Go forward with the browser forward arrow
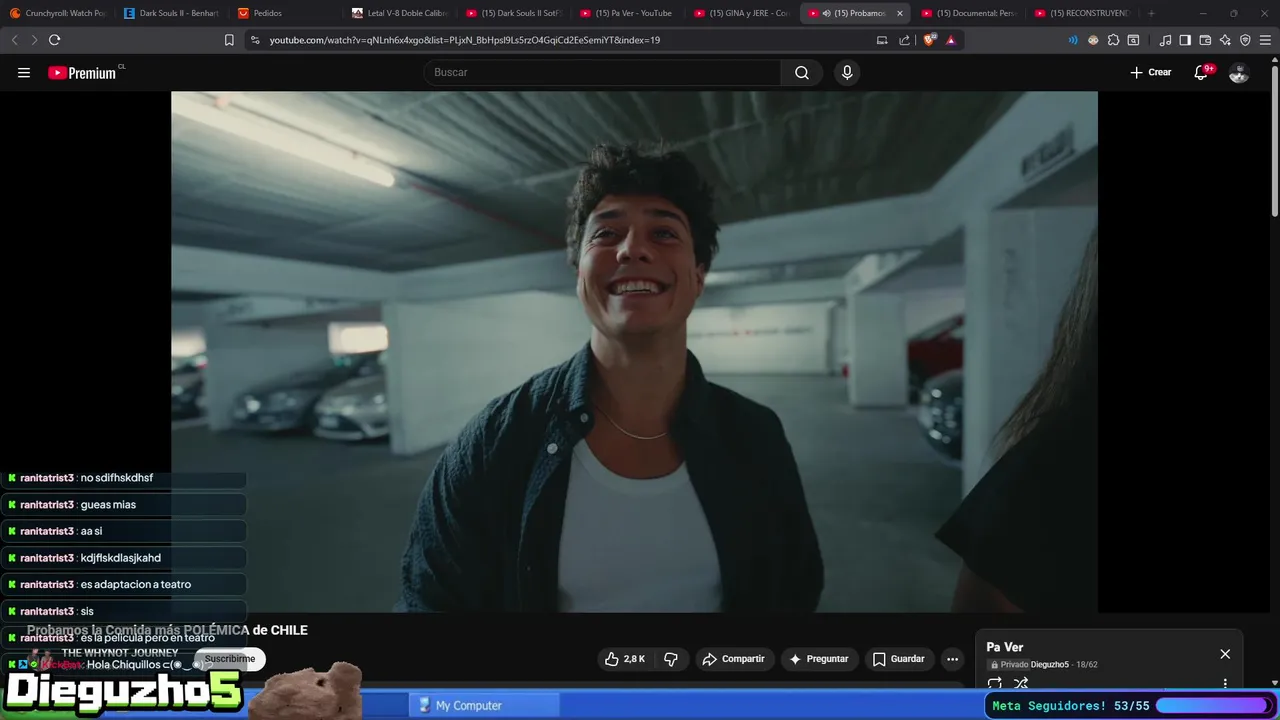This screenshot has width=1280, height=720. tap(34, 40)
